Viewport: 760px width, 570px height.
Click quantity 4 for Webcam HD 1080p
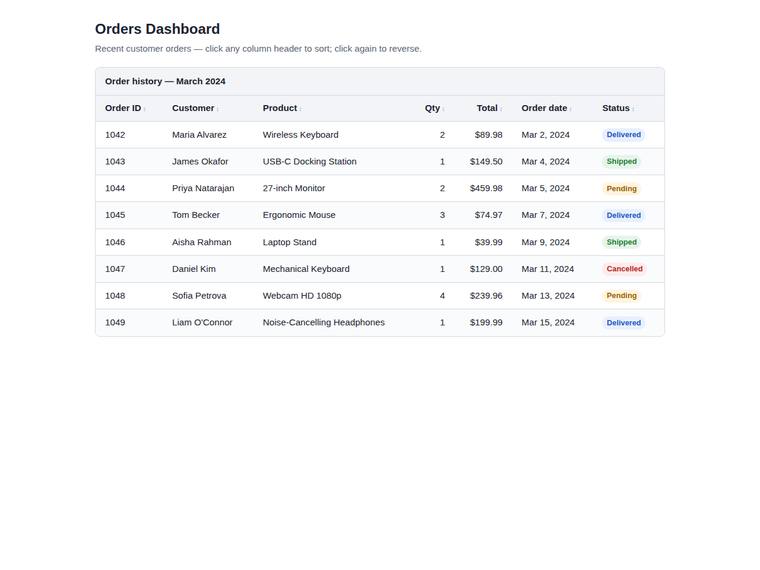442,295
